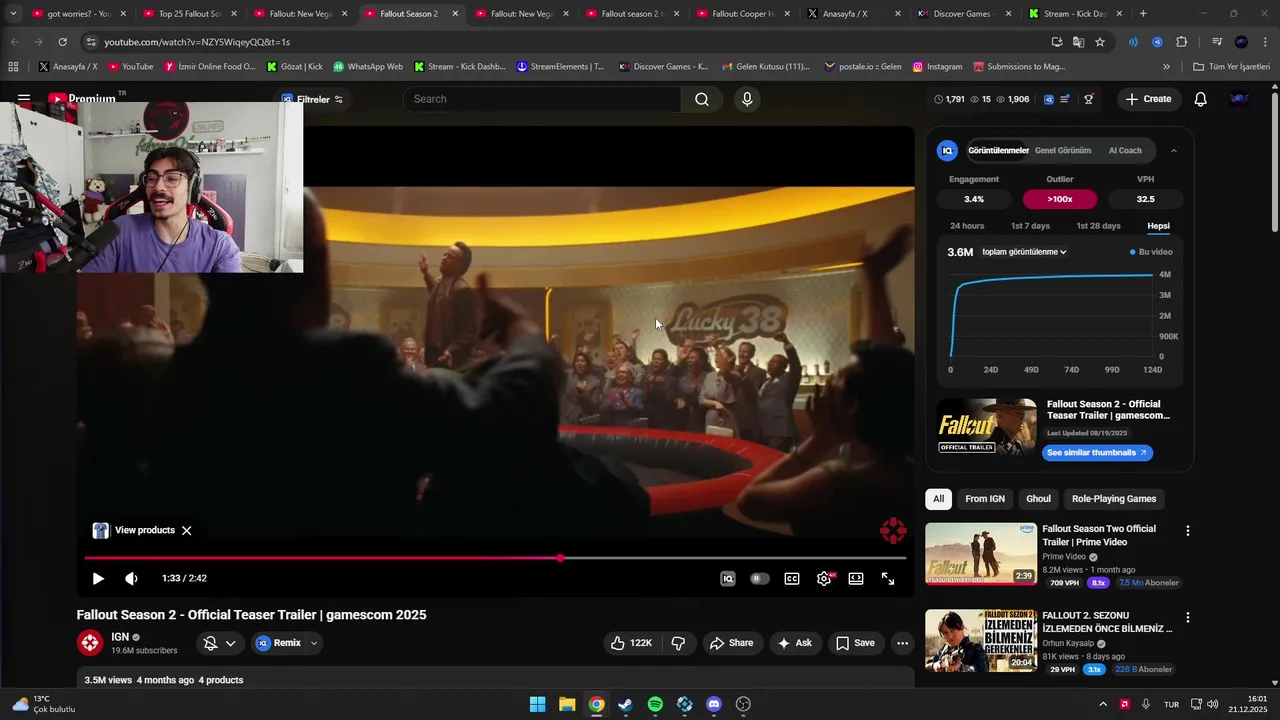Screen dimensions: 1280x720
Task: Open more actions three-dot menu under video
Action: coord(902,643)
